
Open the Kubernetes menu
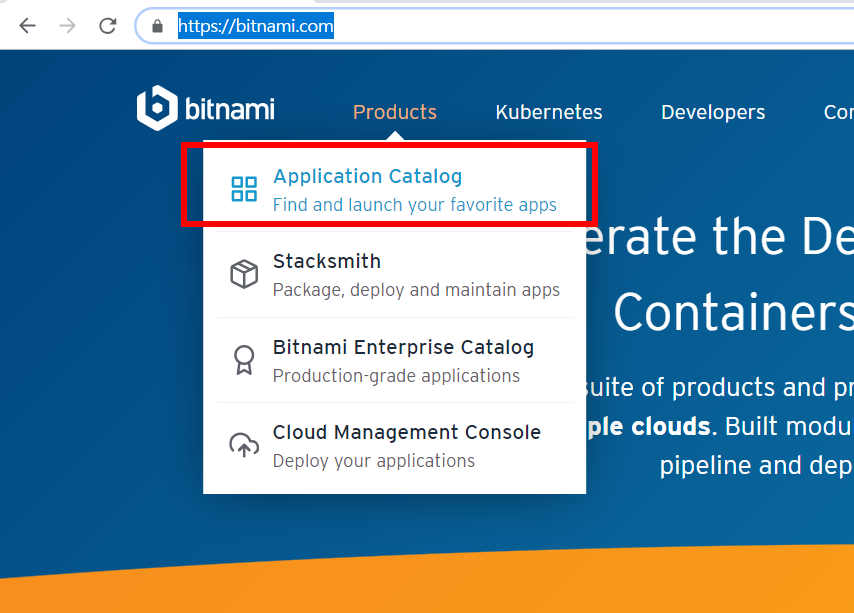coord(549,112)
